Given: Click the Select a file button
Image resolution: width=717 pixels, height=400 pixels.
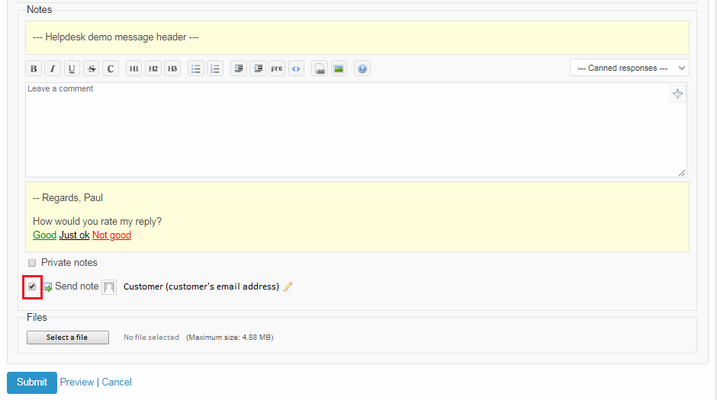Looking at the screenshot, I should 67,338.
